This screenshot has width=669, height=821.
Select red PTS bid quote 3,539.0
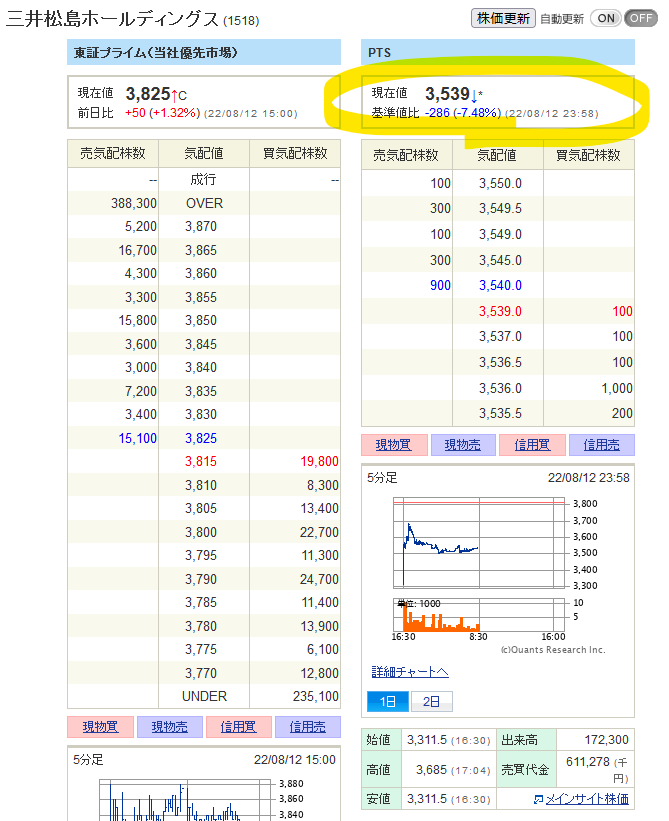pyautogui.click(x=500, y=312)
